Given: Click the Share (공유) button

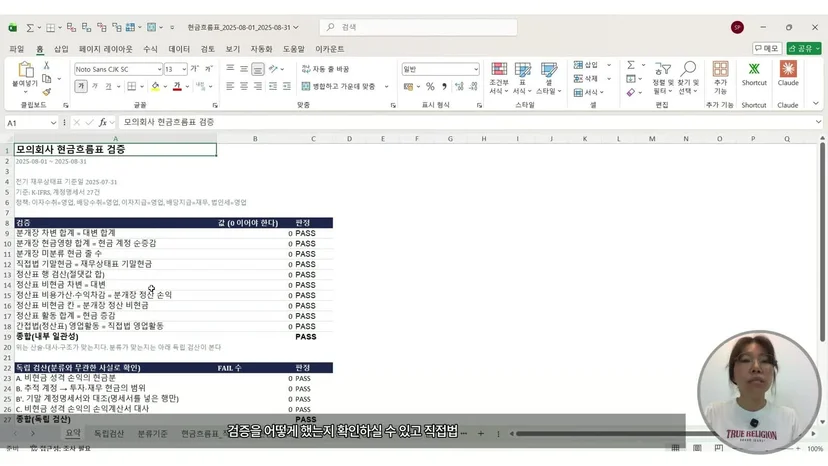Looking at the screenshot, I should [804, 49].
